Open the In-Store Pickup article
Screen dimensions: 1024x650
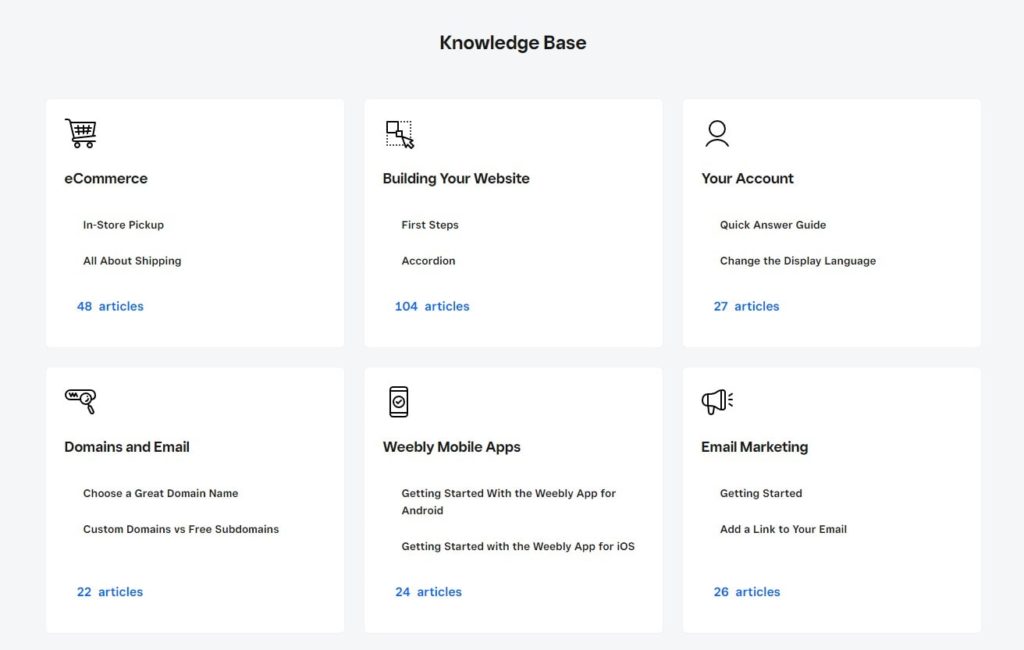(123, 225)
